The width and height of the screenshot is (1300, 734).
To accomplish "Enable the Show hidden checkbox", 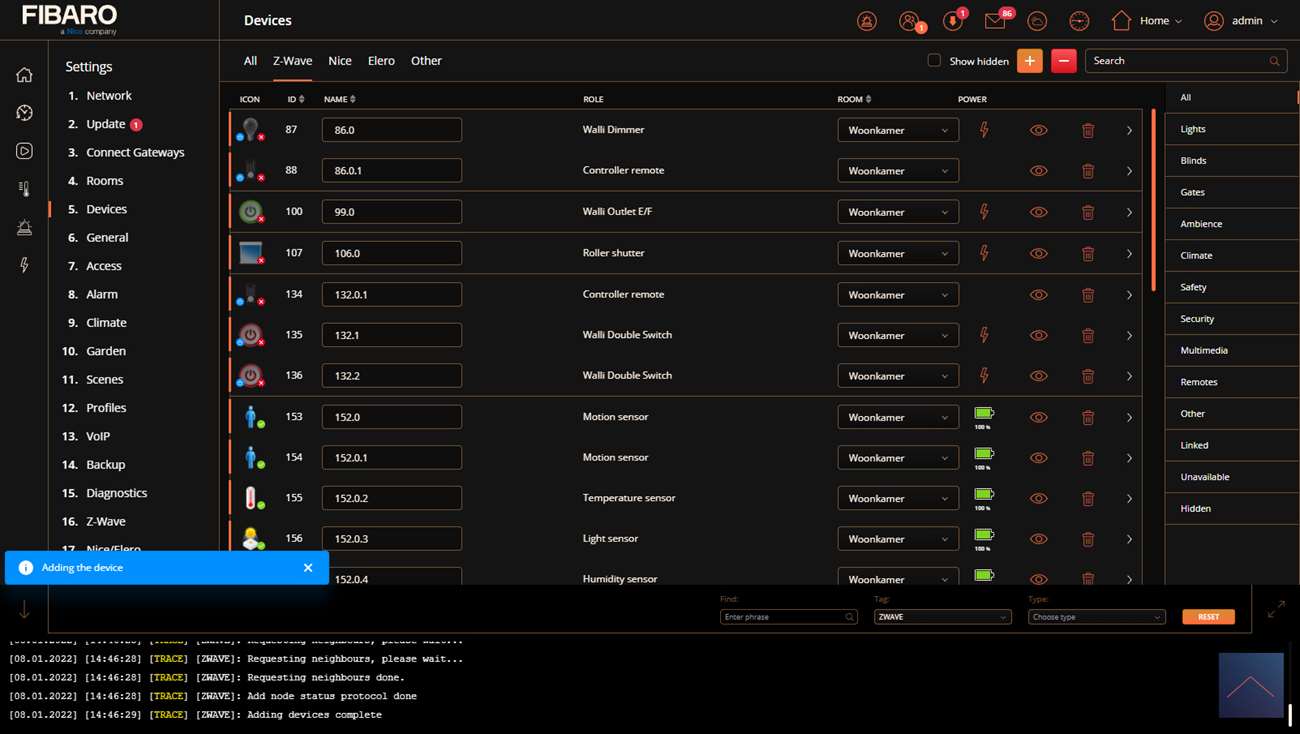I will [x=934, y=61].
